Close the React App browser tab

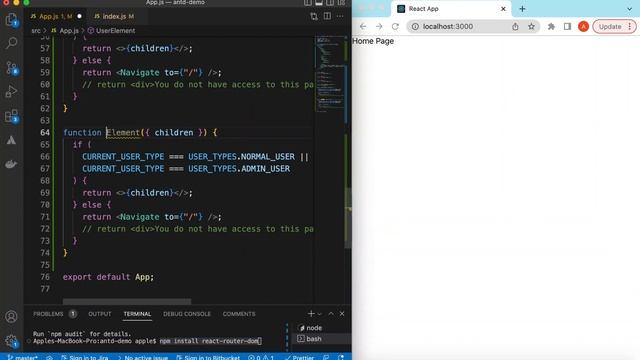[503, 9]
